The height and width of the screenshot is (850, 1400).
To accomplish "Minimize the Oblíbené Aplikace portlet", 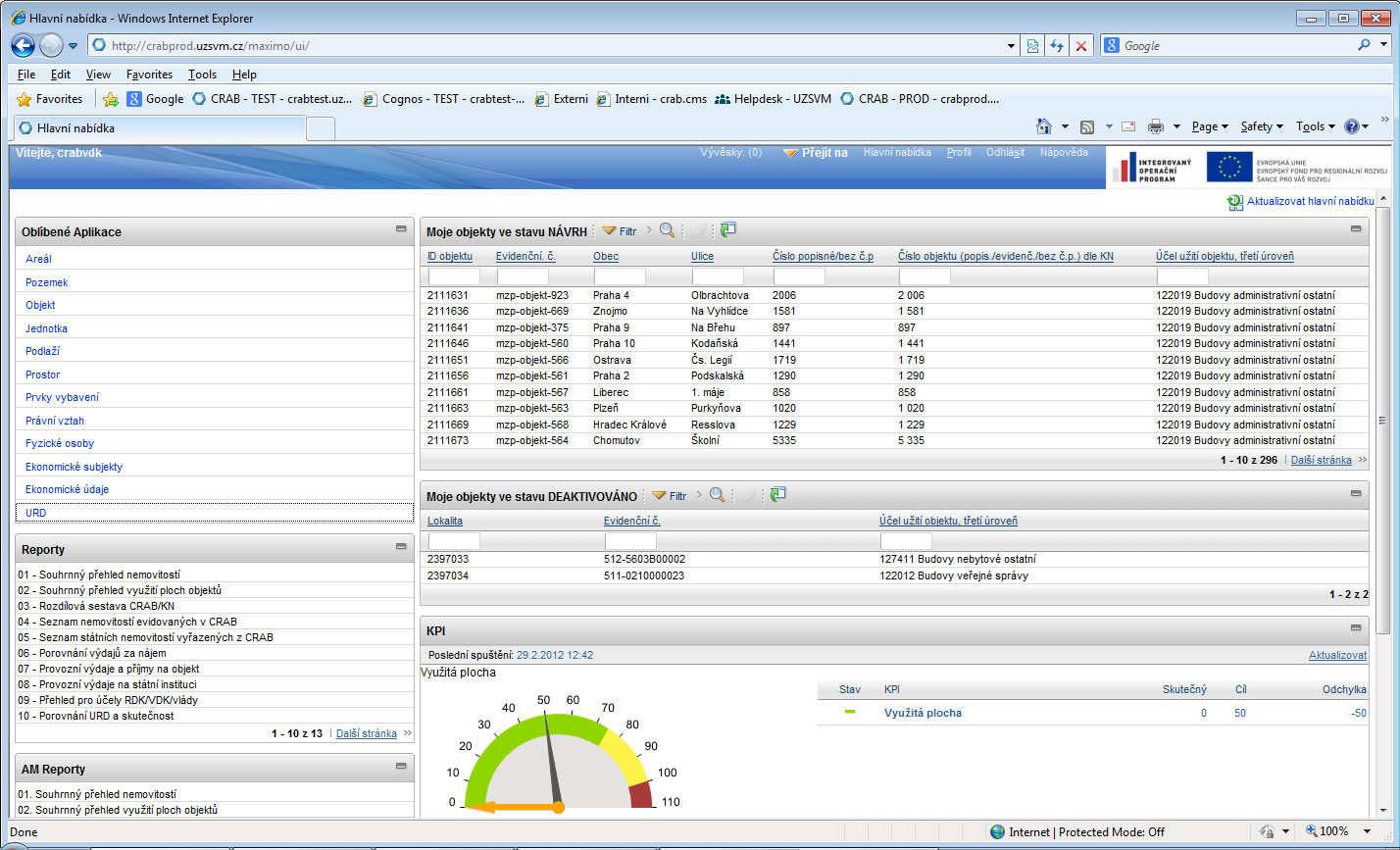I will click(401, 228).
